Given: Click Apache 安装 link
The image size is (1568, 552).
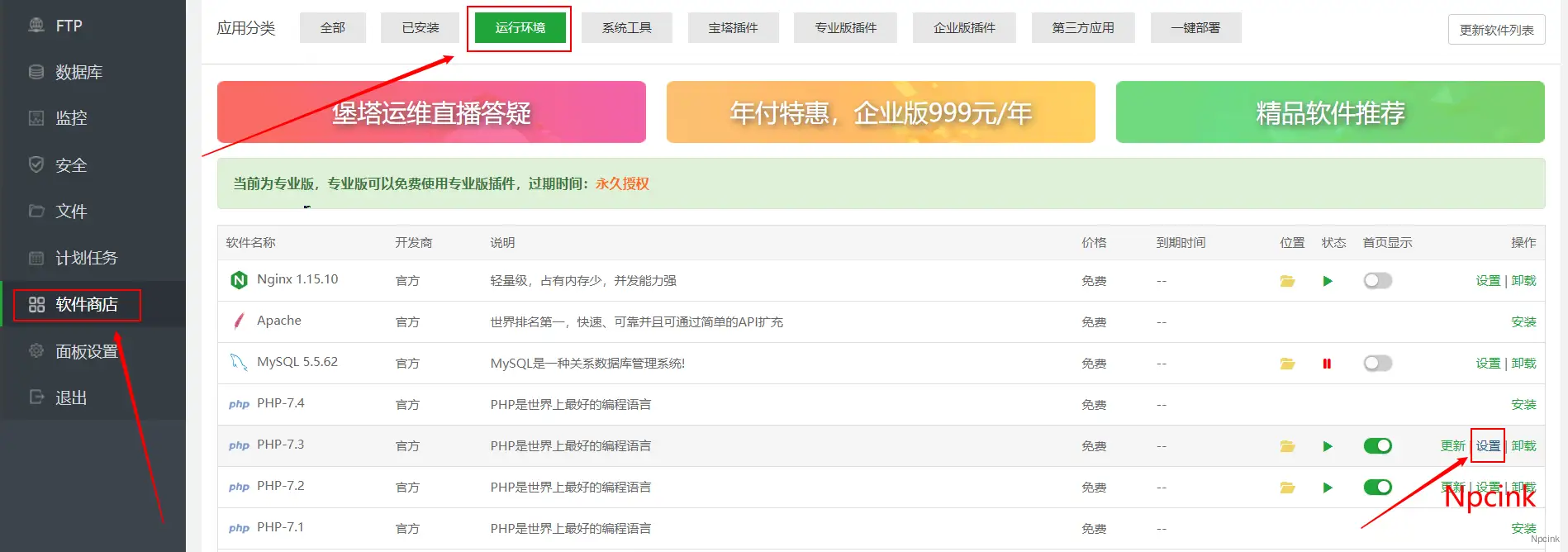Looking at the screenshot, I should pos(1523,322).
